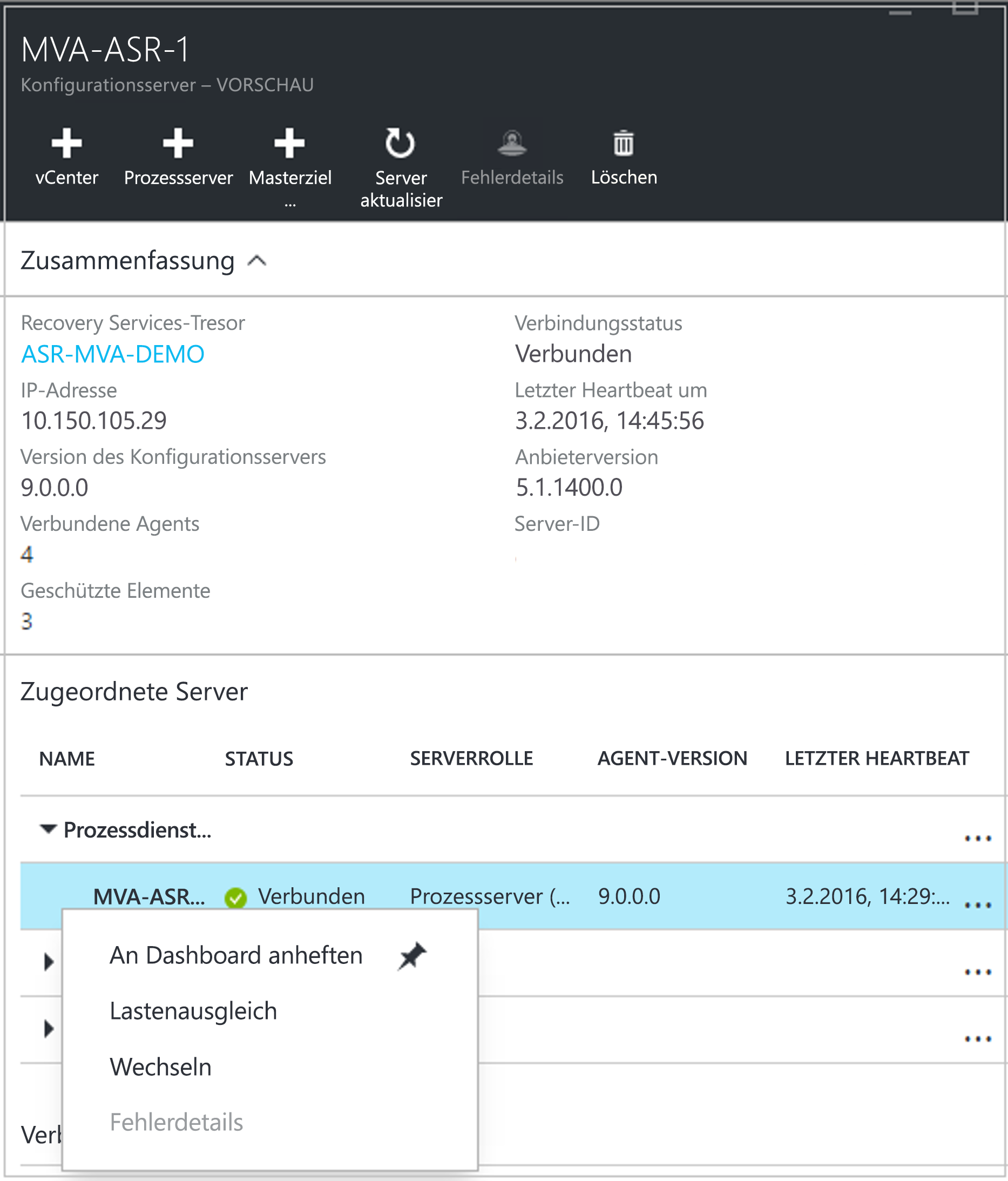Viewport: 1008px width, 1181px height.
Task: Click the Server aktualisieren refresh icon
Action: [x=401, y=143]
